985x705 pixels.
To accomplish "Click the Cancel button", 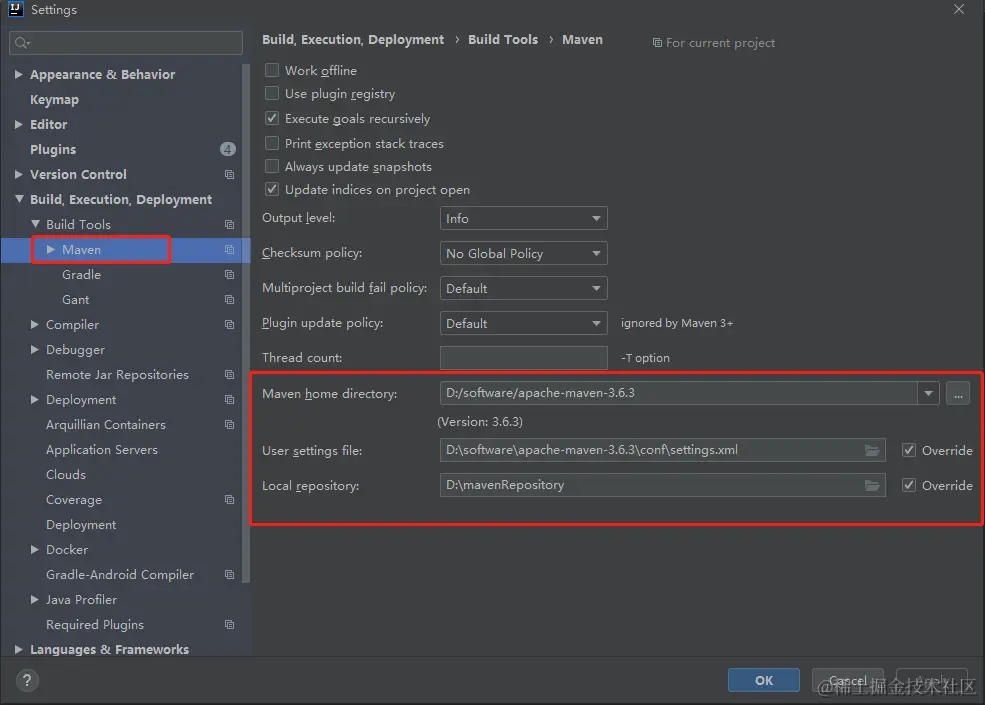I will [x=848, y=680].
